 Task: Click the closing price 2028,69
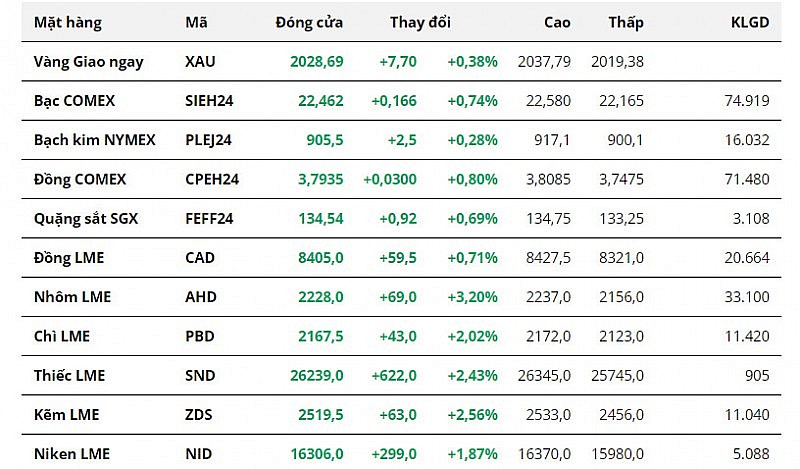click(x=317, y=62)
